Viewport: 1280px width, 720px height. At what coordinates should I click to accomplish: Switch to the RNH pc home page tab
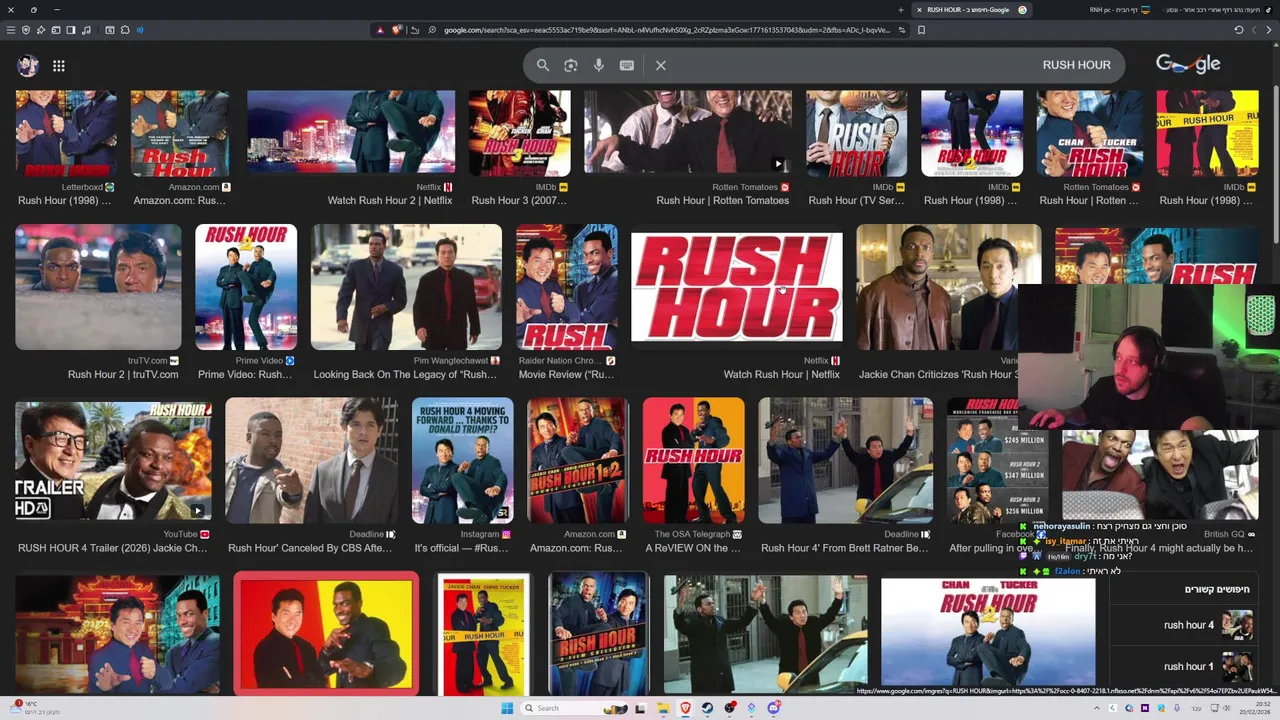coord(1120,10)
